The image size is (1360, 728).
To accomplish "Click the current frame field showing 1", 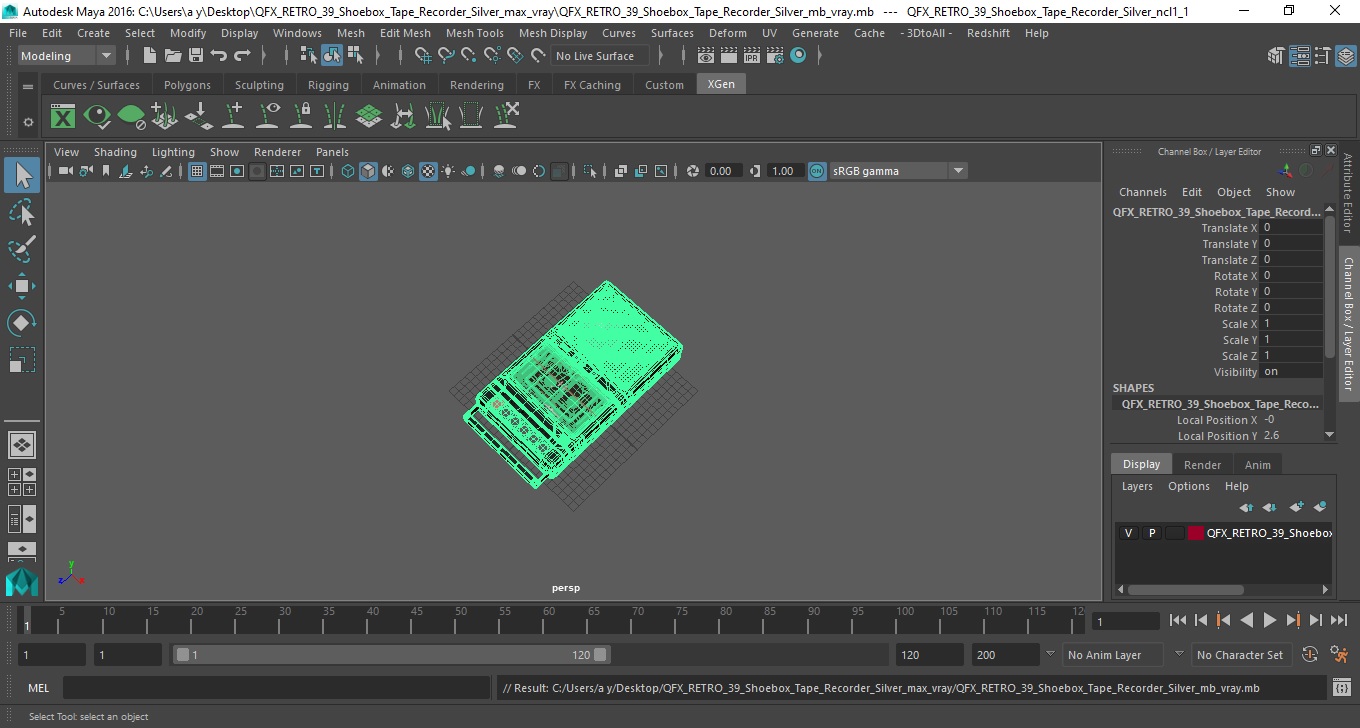I will point(1126,621).
